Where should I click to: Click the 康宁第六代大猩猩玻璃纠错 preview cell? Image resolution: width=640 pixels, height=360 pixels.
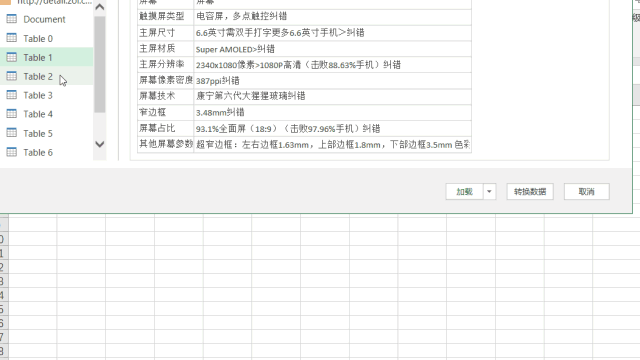[332, 96]
